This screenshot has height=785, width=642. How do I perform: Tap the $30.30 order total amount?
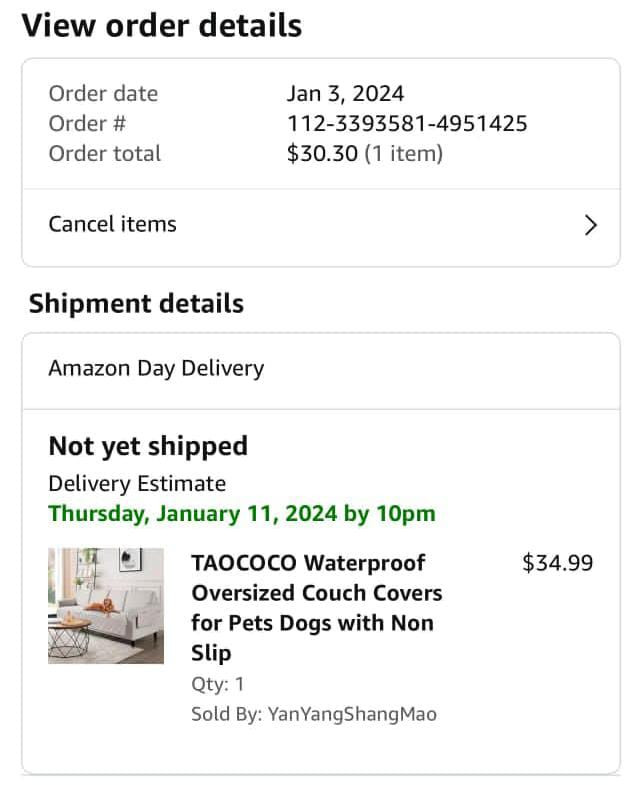321,154
